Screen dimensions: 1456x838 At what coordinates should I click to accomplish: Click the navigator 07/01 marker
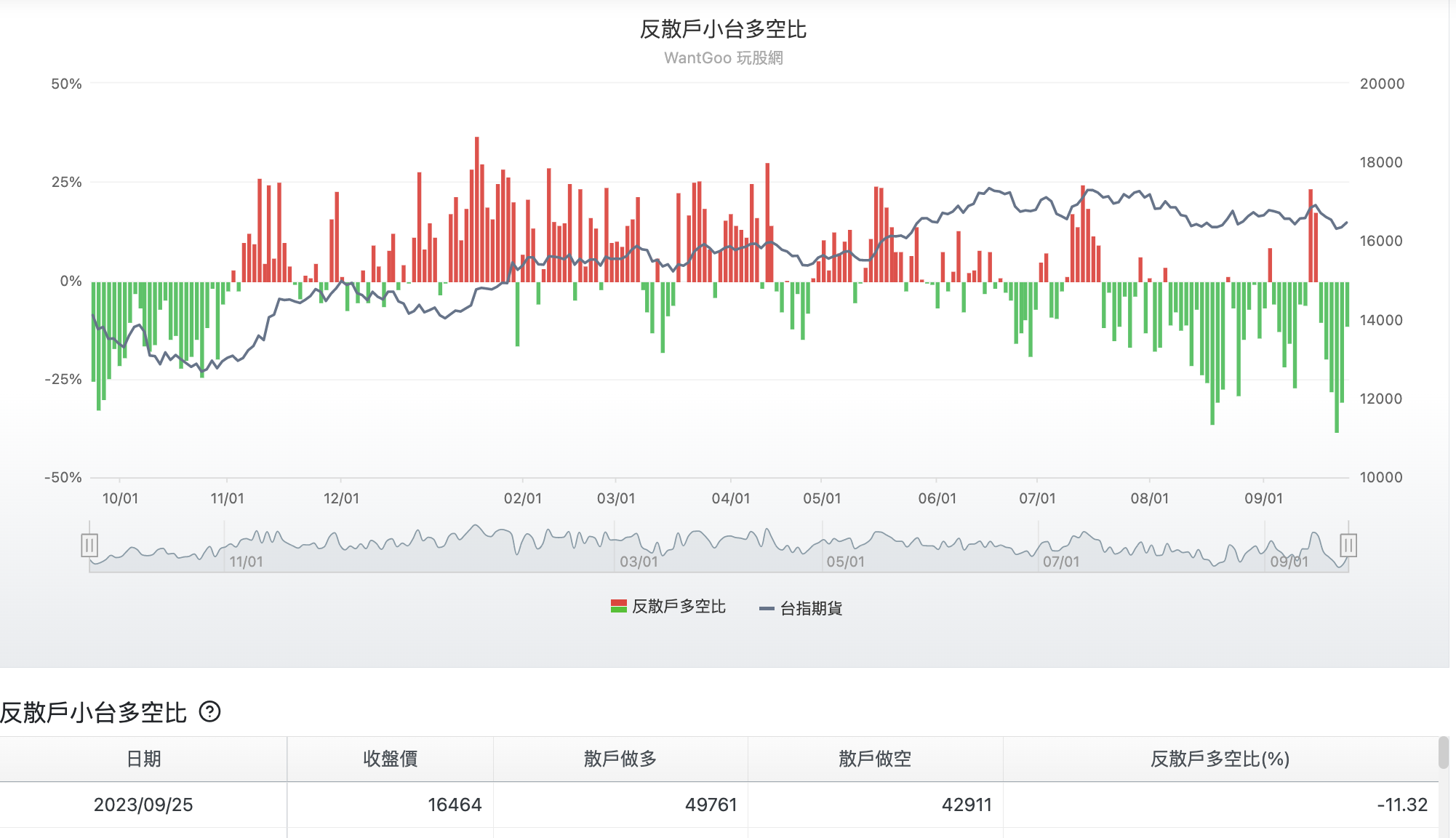tap(1061, 562)
